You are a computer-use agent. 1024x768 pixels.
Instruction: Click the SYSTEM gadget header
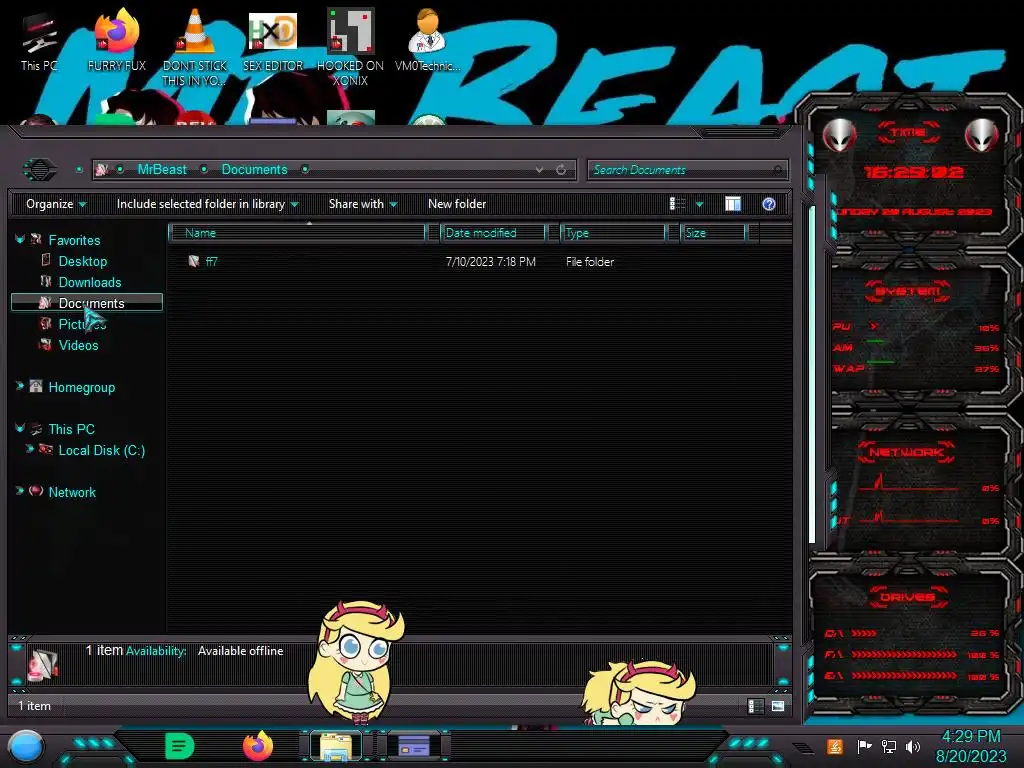pyautogui.click(x=907, y=291)
